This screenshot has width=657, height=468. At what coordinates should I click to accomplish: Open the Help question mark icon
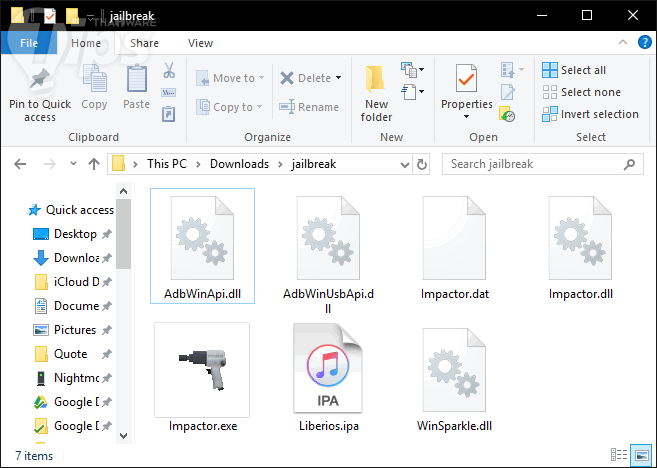644,42
